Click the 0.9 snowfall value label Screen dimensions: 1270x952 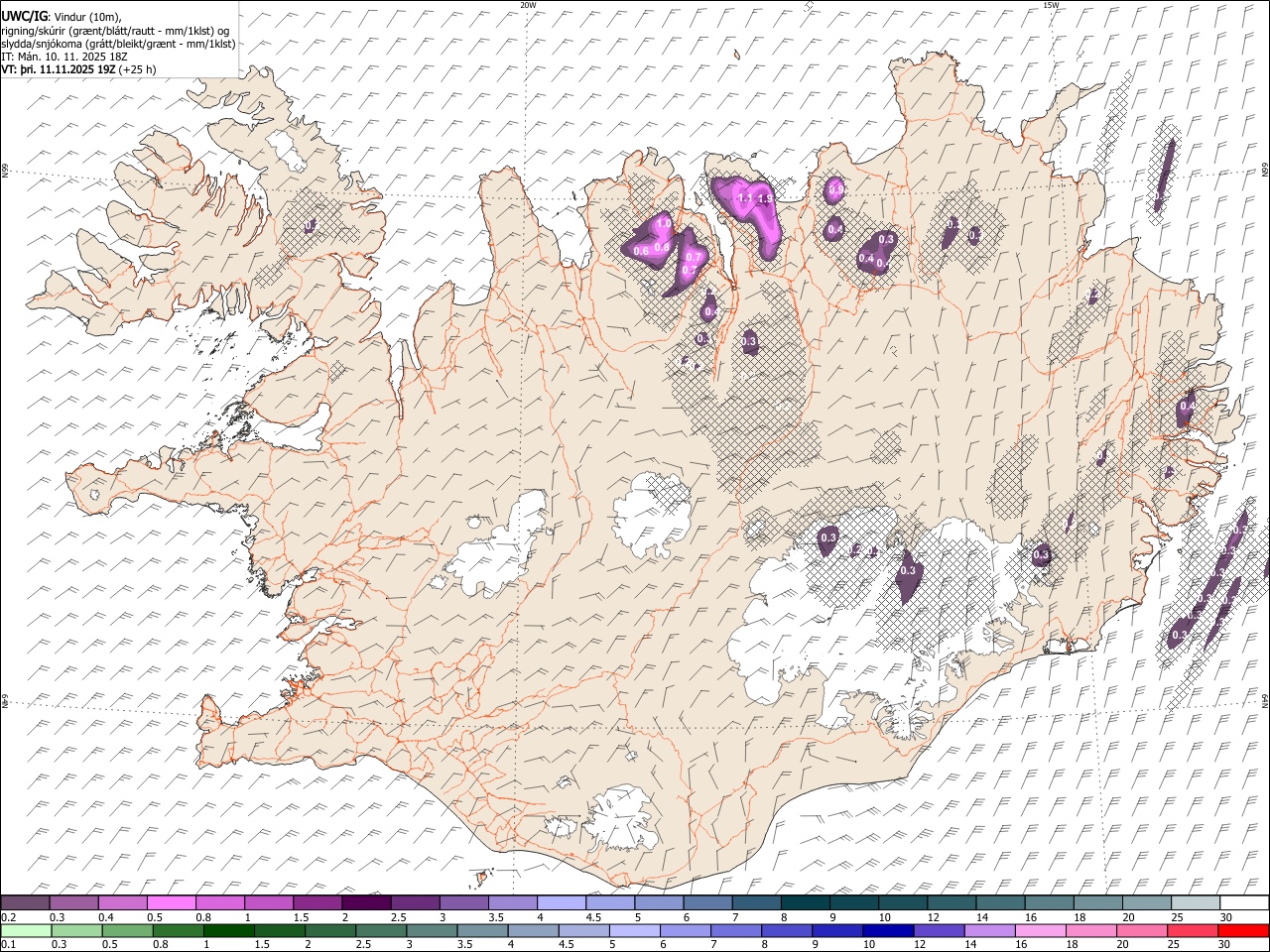tap(836, 189)
